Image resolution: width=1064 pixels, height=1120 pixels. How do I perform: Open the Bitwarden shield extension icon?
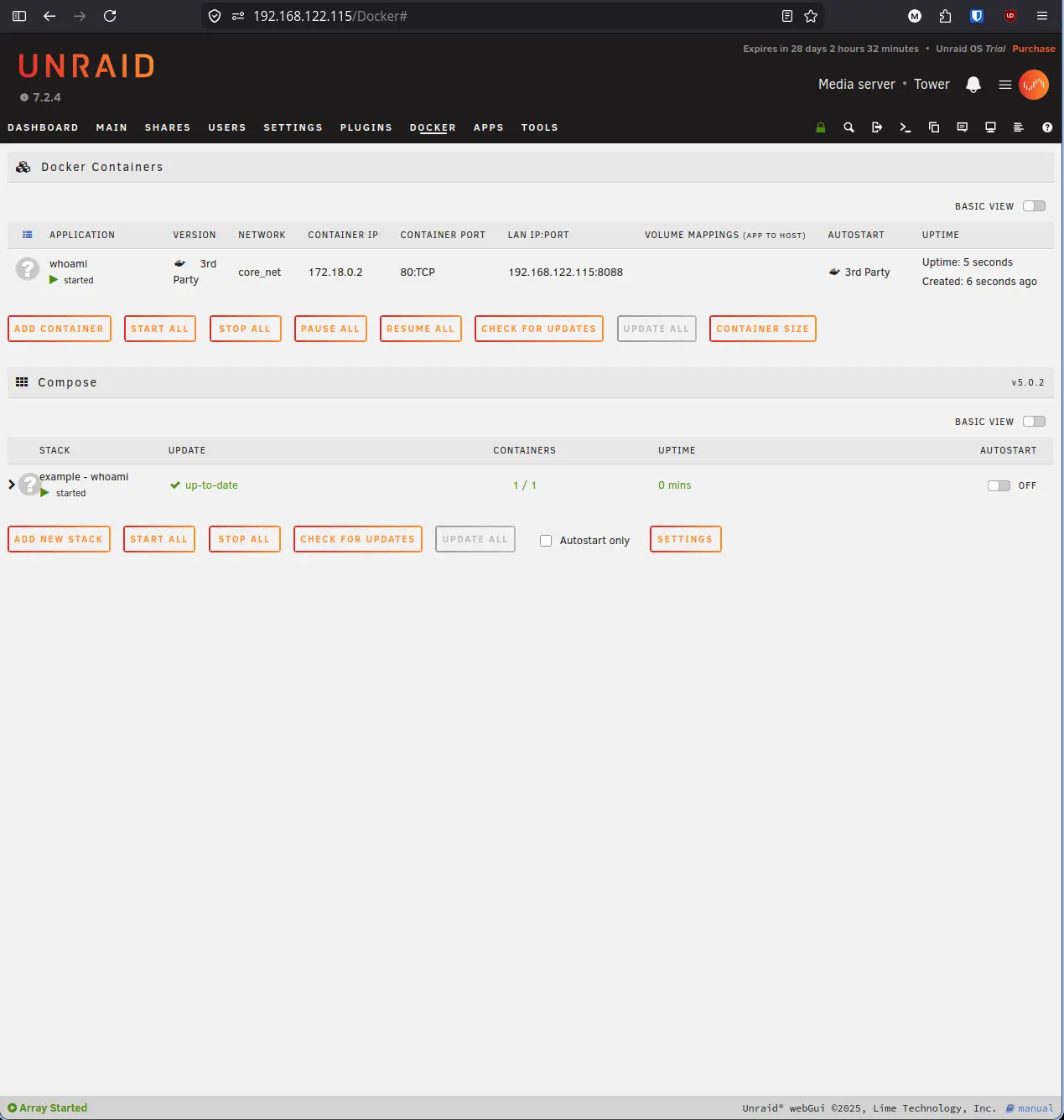(977, 16)
